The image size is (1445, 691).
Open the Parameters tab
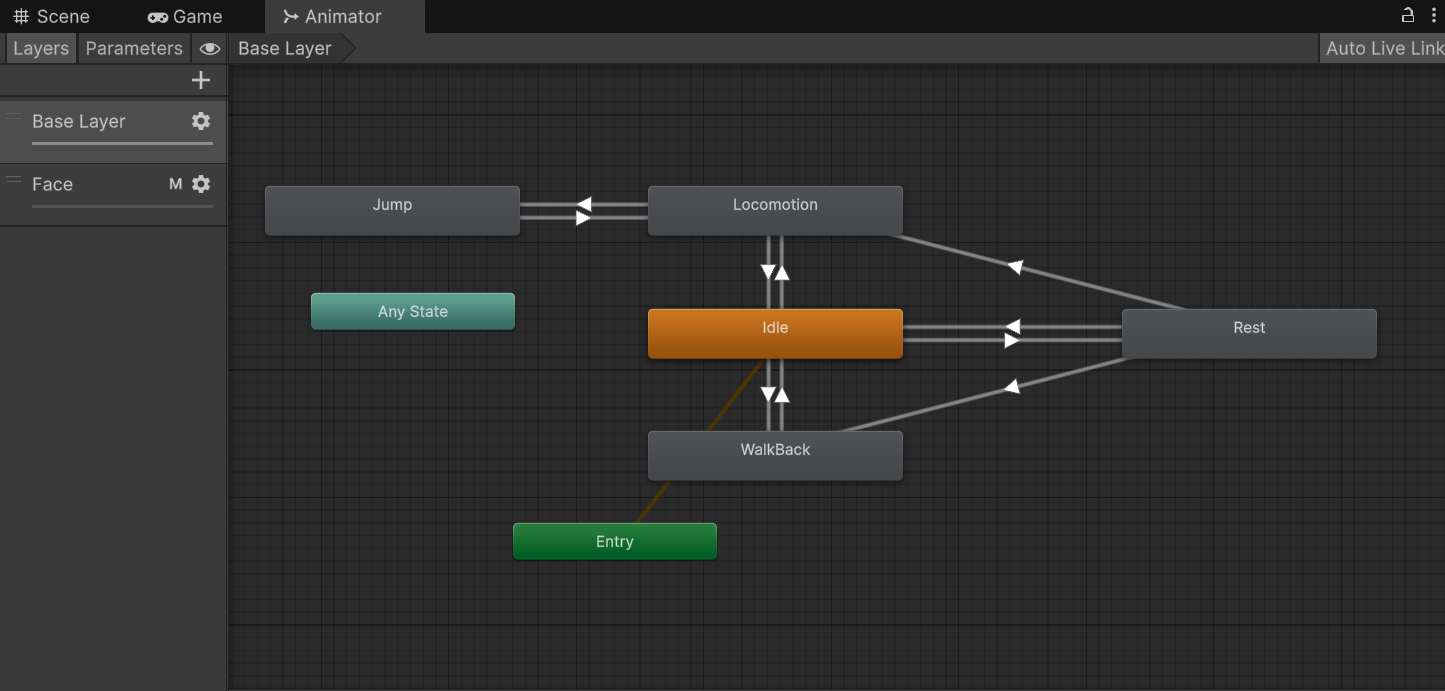coord(134,48)
